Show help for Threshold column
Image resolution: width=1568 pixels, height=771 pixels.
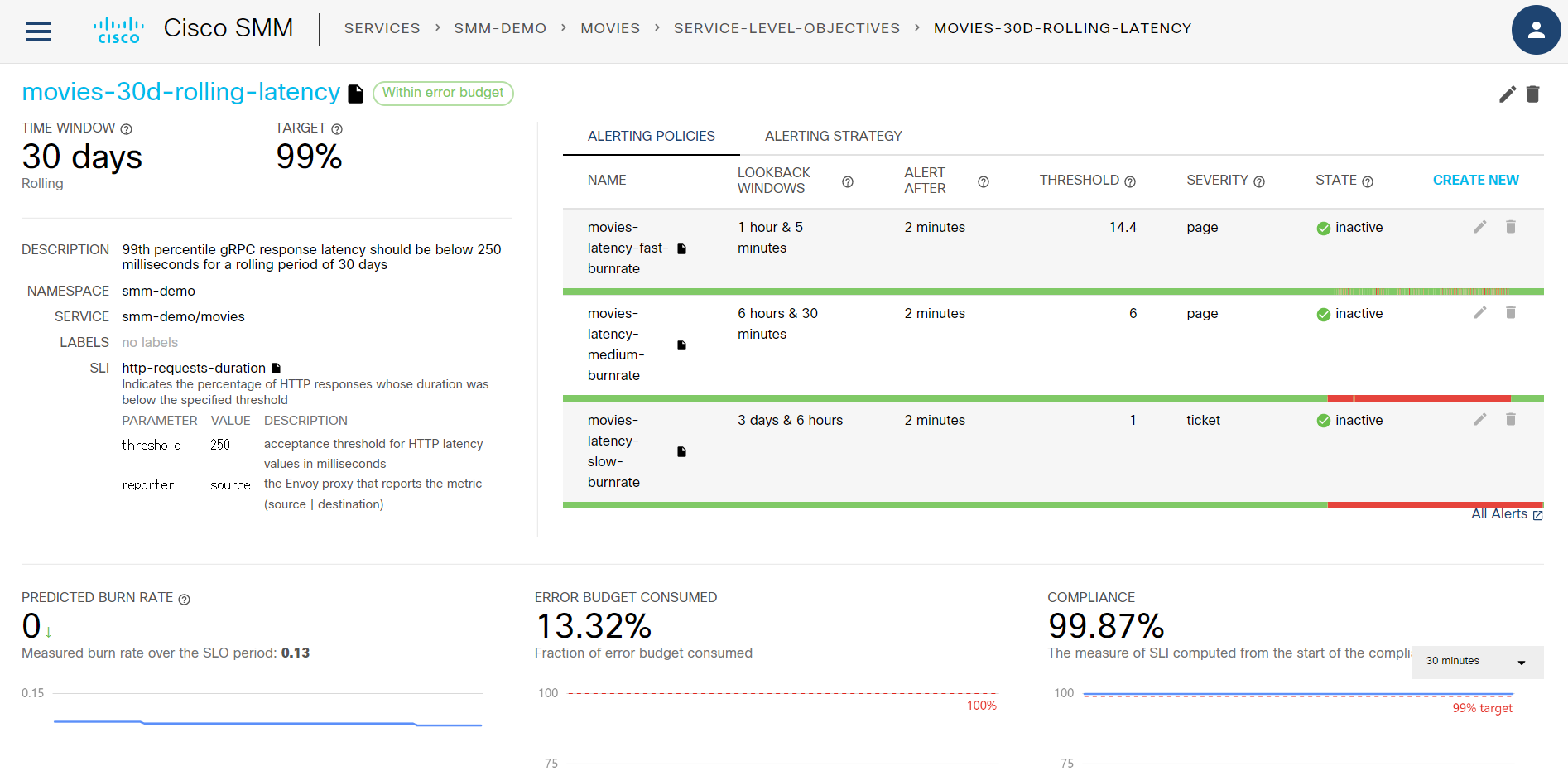1130,181
